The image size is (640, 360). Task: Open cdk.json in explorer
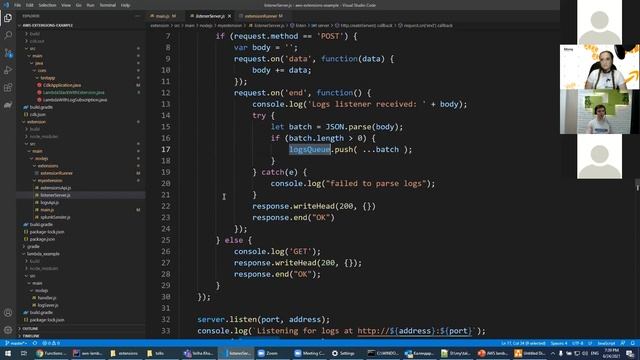[37, 115]
